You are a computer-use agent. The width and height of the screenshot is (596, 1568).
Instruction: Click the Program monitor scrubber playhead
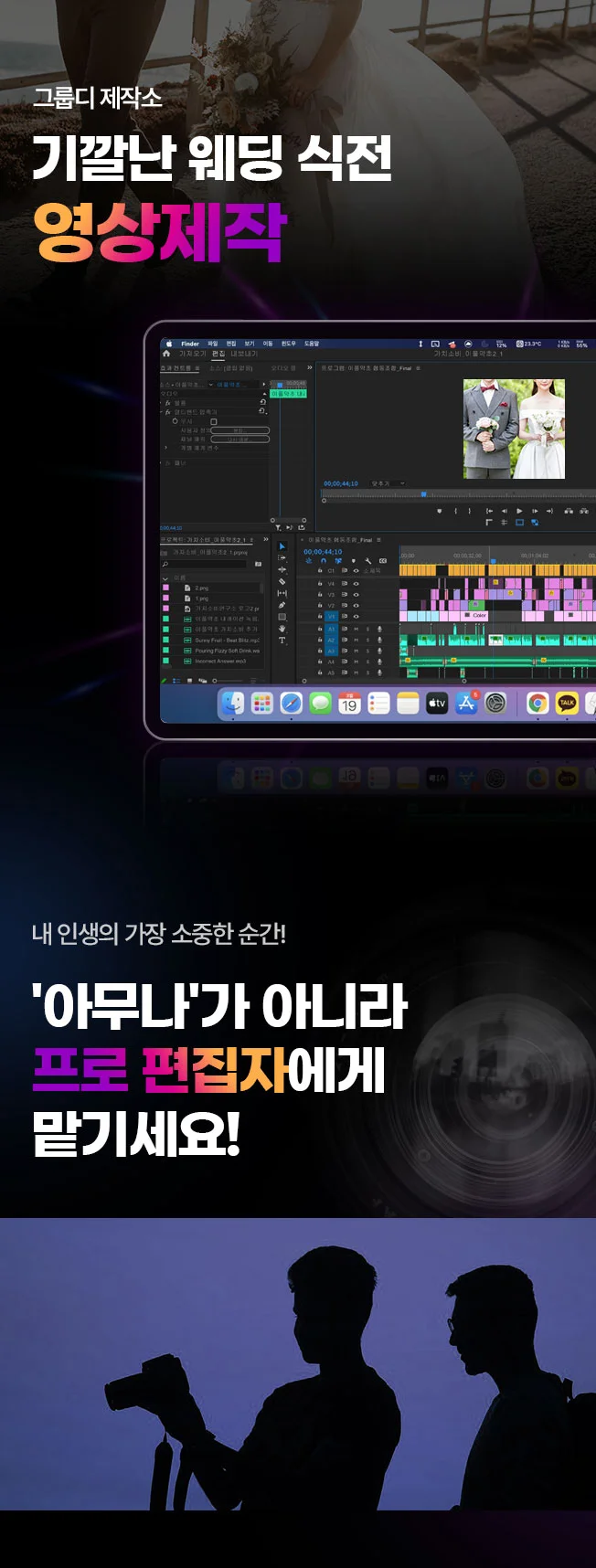[x=423, y=494]
